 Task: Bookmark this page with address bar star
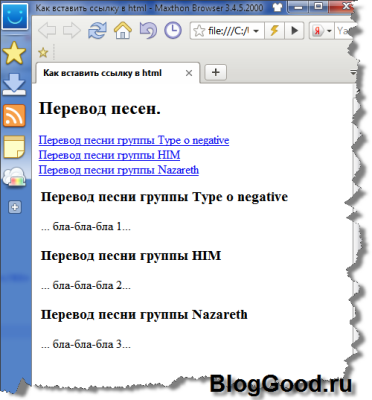coord(199,31)
